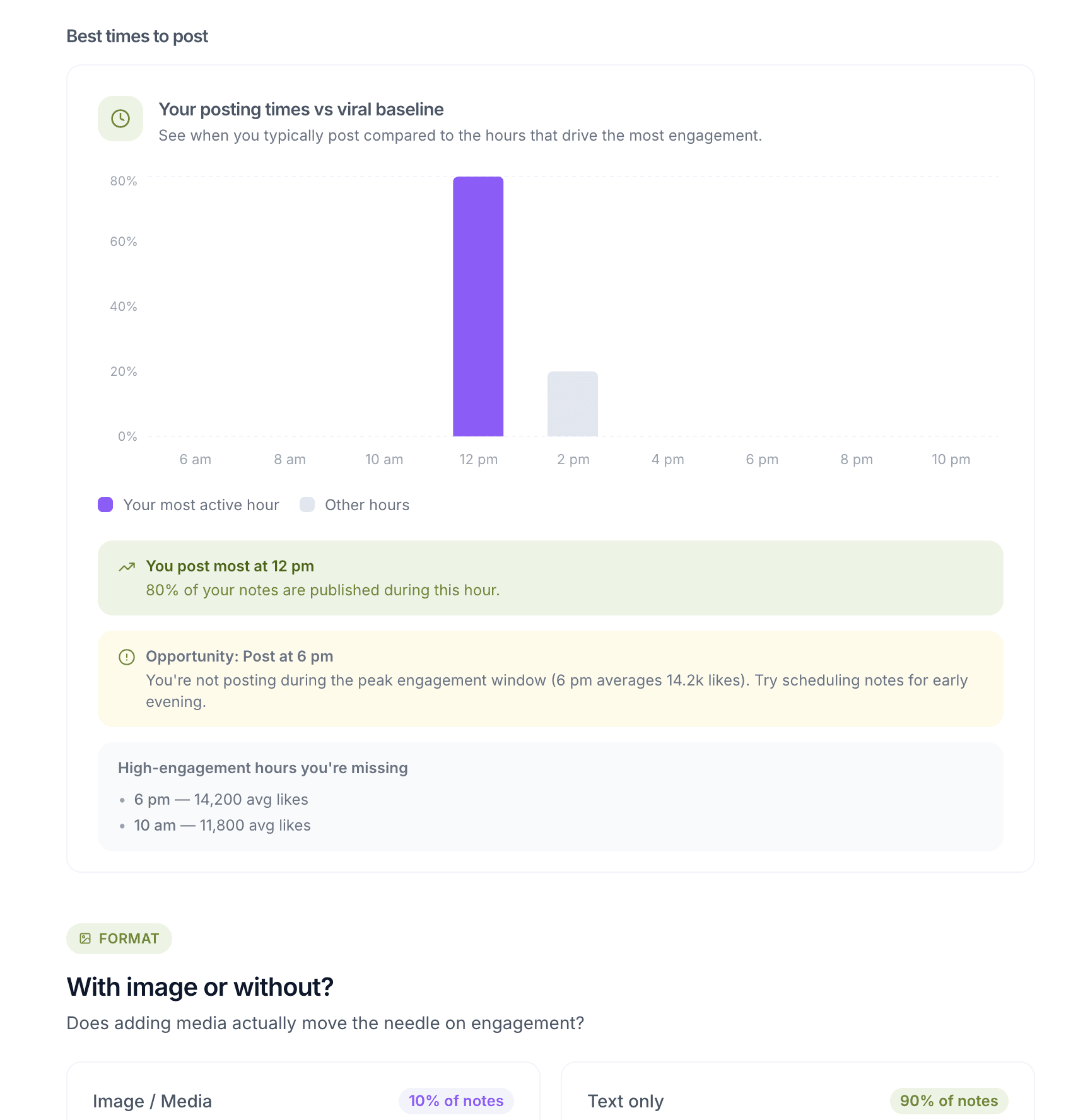Select the gray legend square icon
This screenshot has width=1066, height=1120.
click(x=307, y=505)
